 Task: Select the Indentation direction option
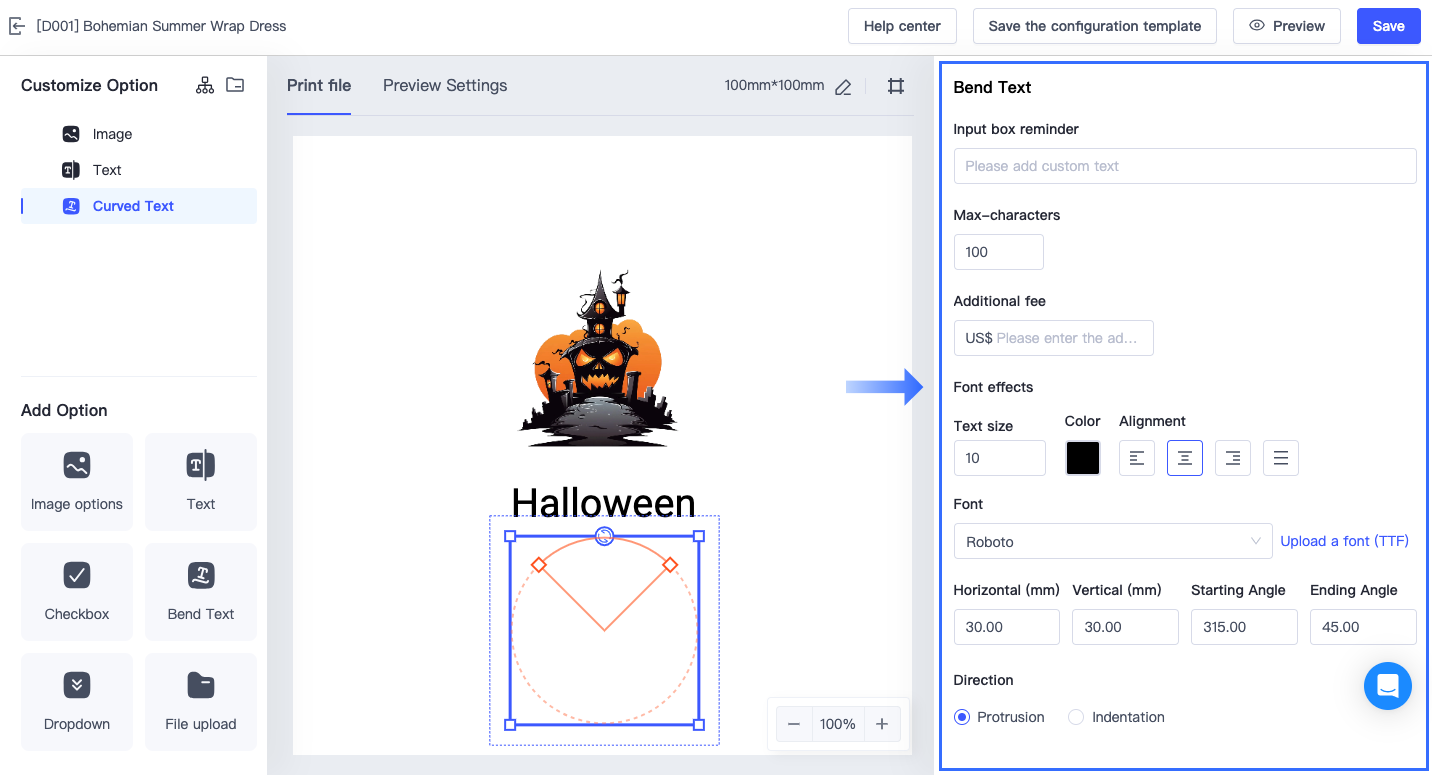point(1075,717)
